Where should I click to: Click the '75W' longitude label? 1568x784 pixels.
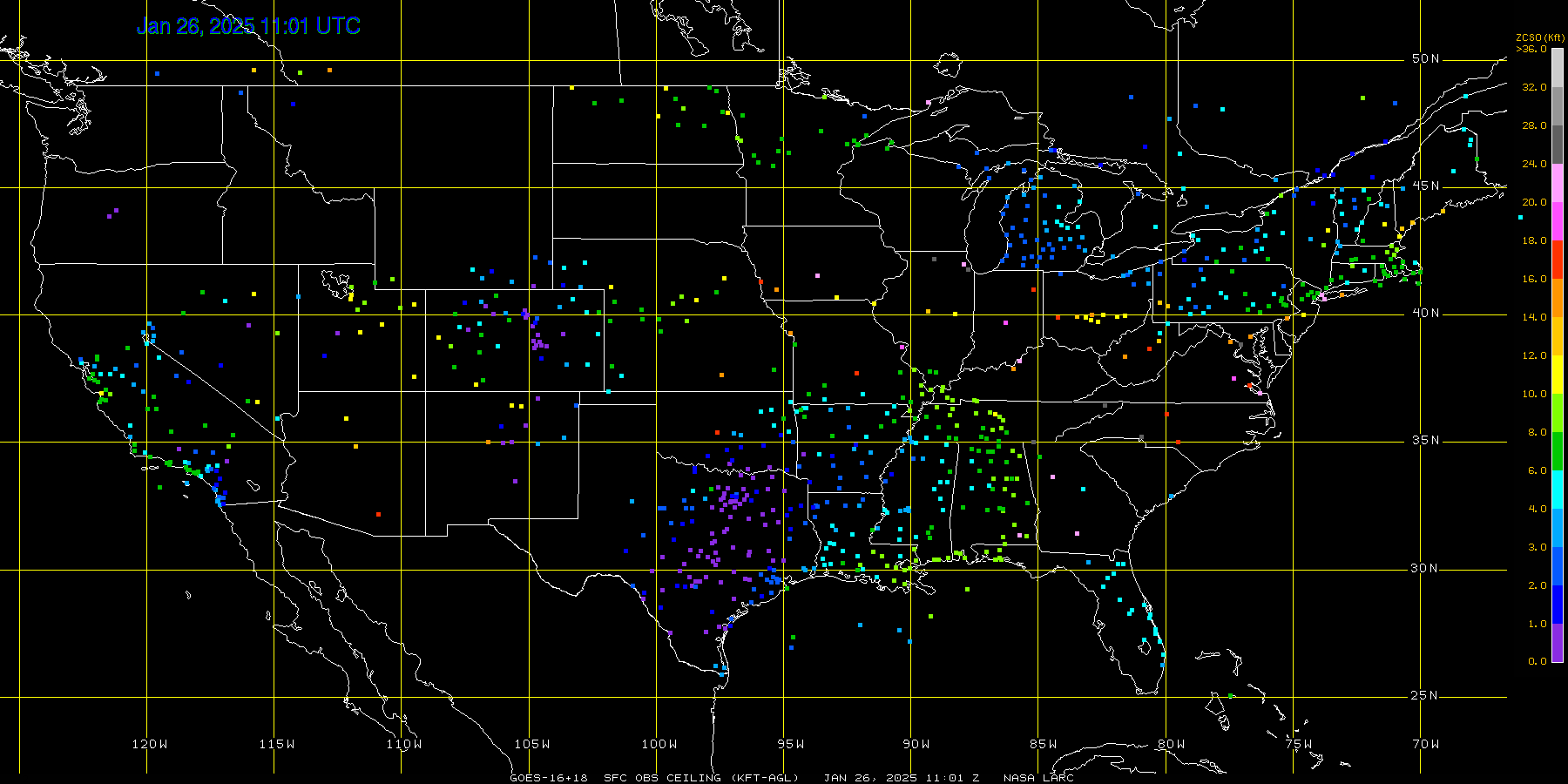pos(1299,744)
